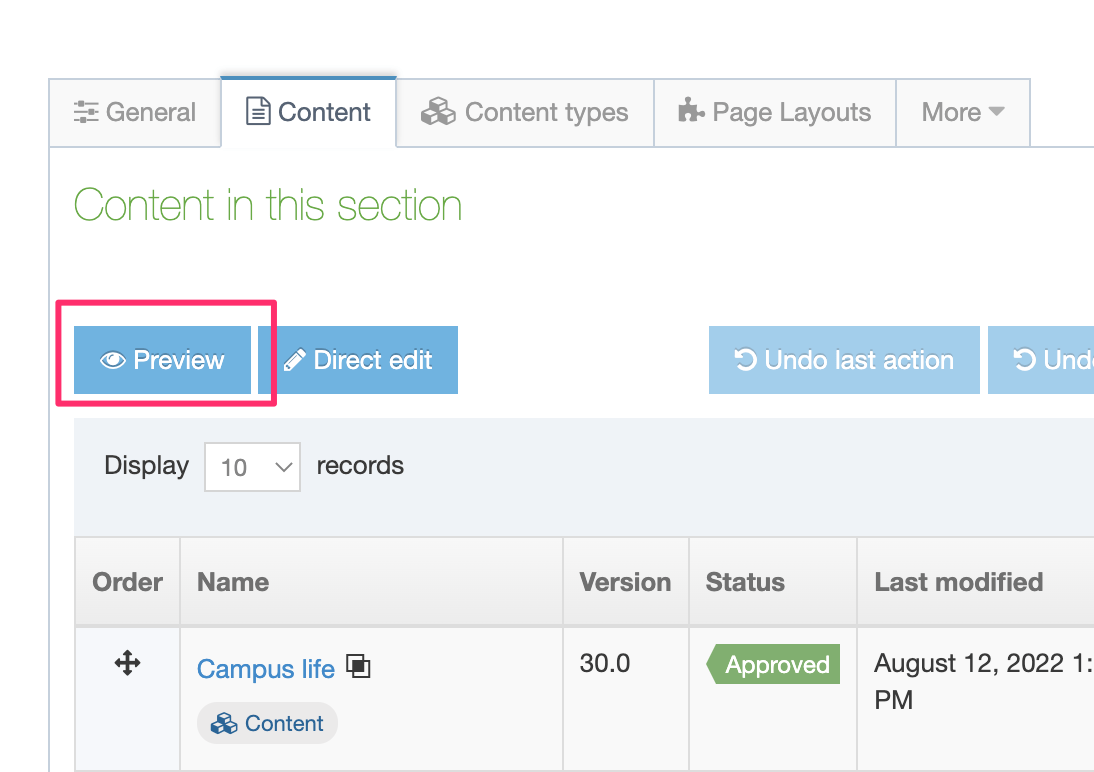This screenshot has height=772, width=1094.
Task: Open the Campus life content link
Action: [265, 669]
